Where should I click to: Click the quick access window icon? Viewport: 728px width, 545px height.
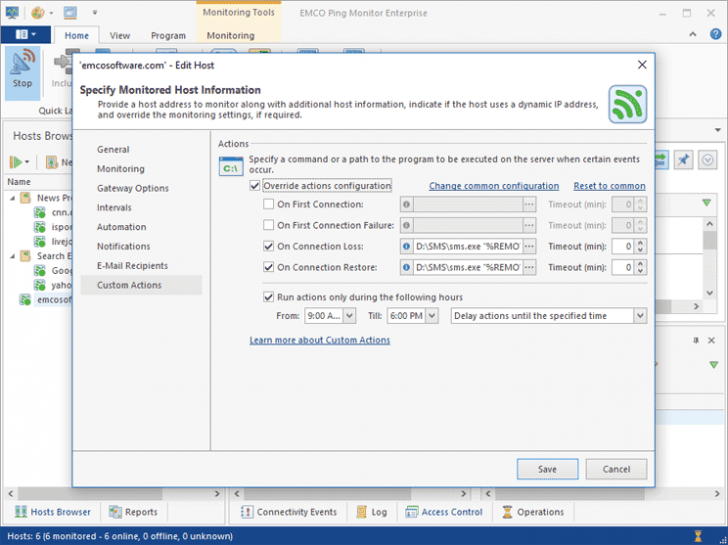(71, 13)
